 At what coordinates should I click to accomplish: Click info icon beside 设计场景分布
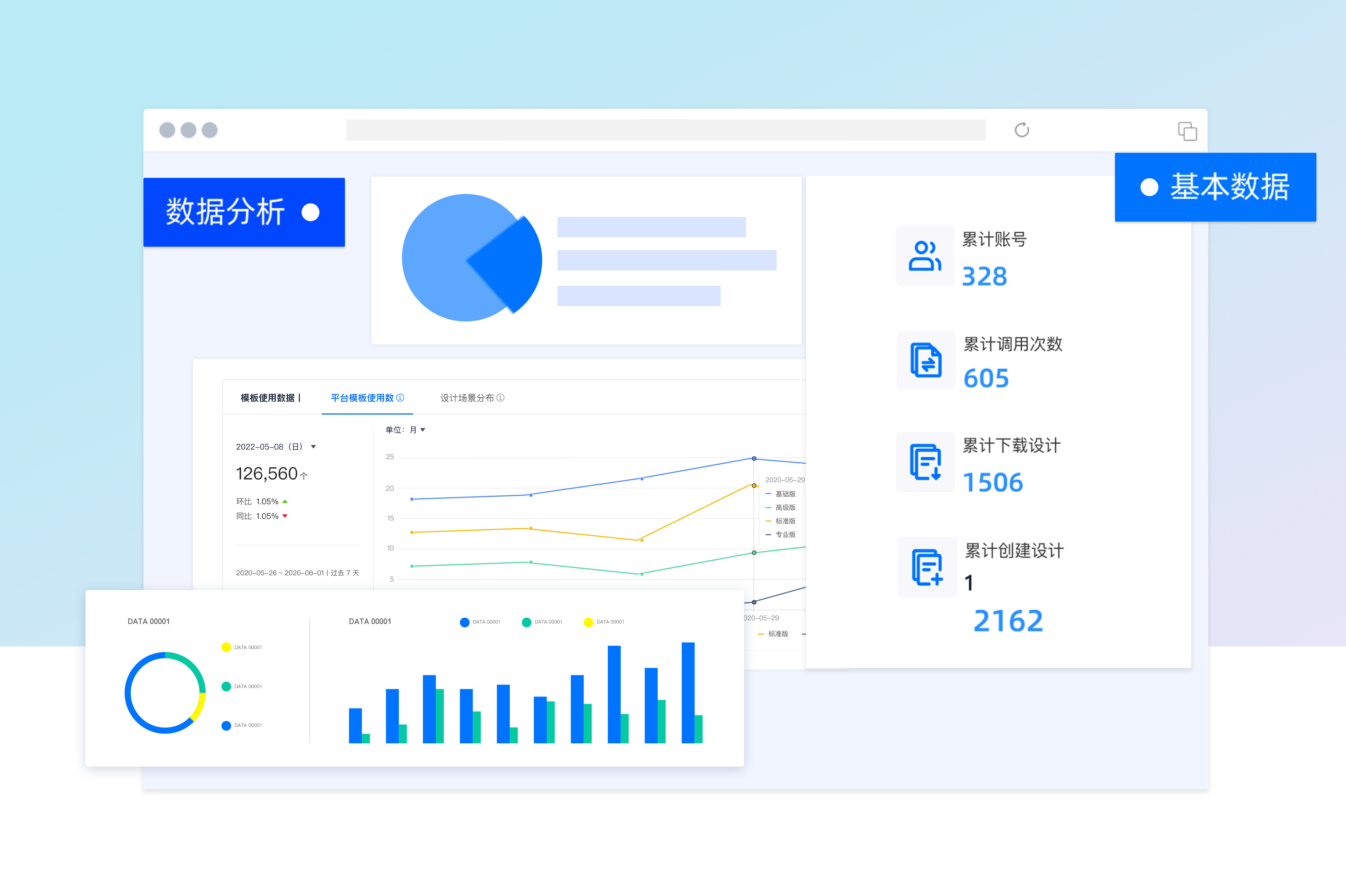pyautogui.click(x=500, y=398)
